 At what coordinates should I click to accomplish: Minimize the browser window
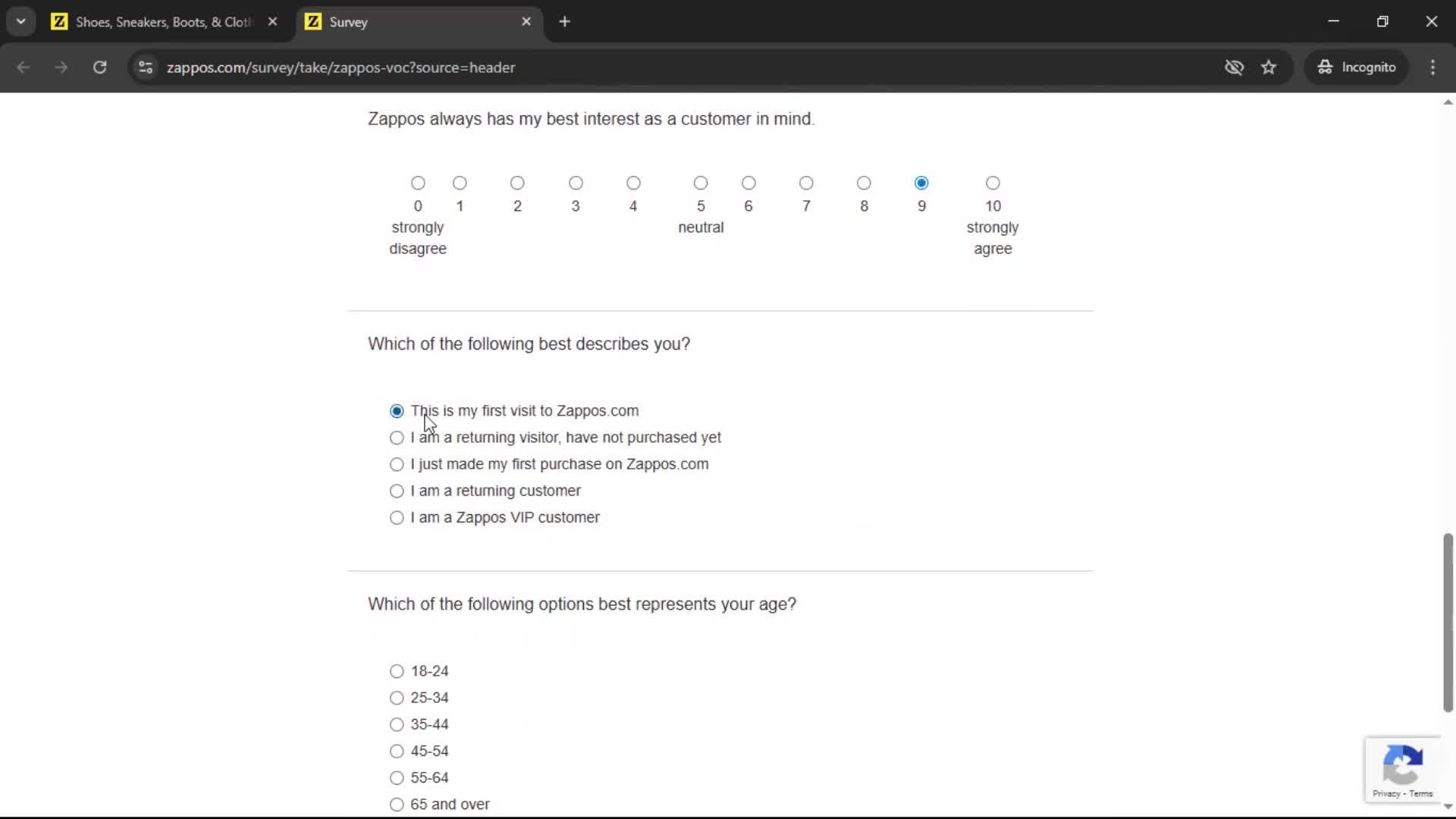click(1333, 21)
